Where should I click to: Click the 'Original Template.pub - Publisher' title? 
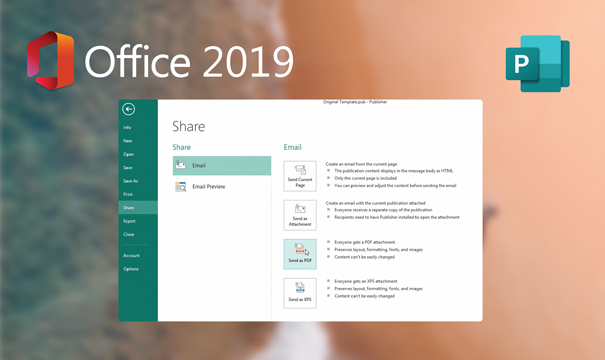point(355,102)
